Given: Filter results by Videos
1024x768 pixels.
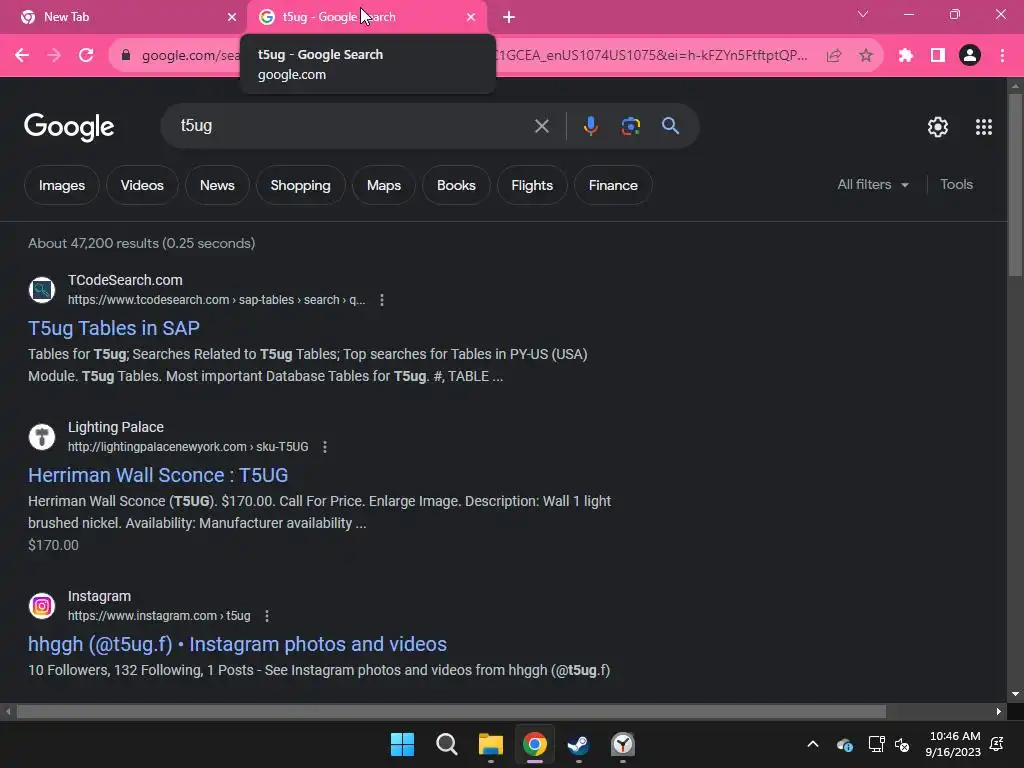Looking at the screenshot, I should pos(142,185).
